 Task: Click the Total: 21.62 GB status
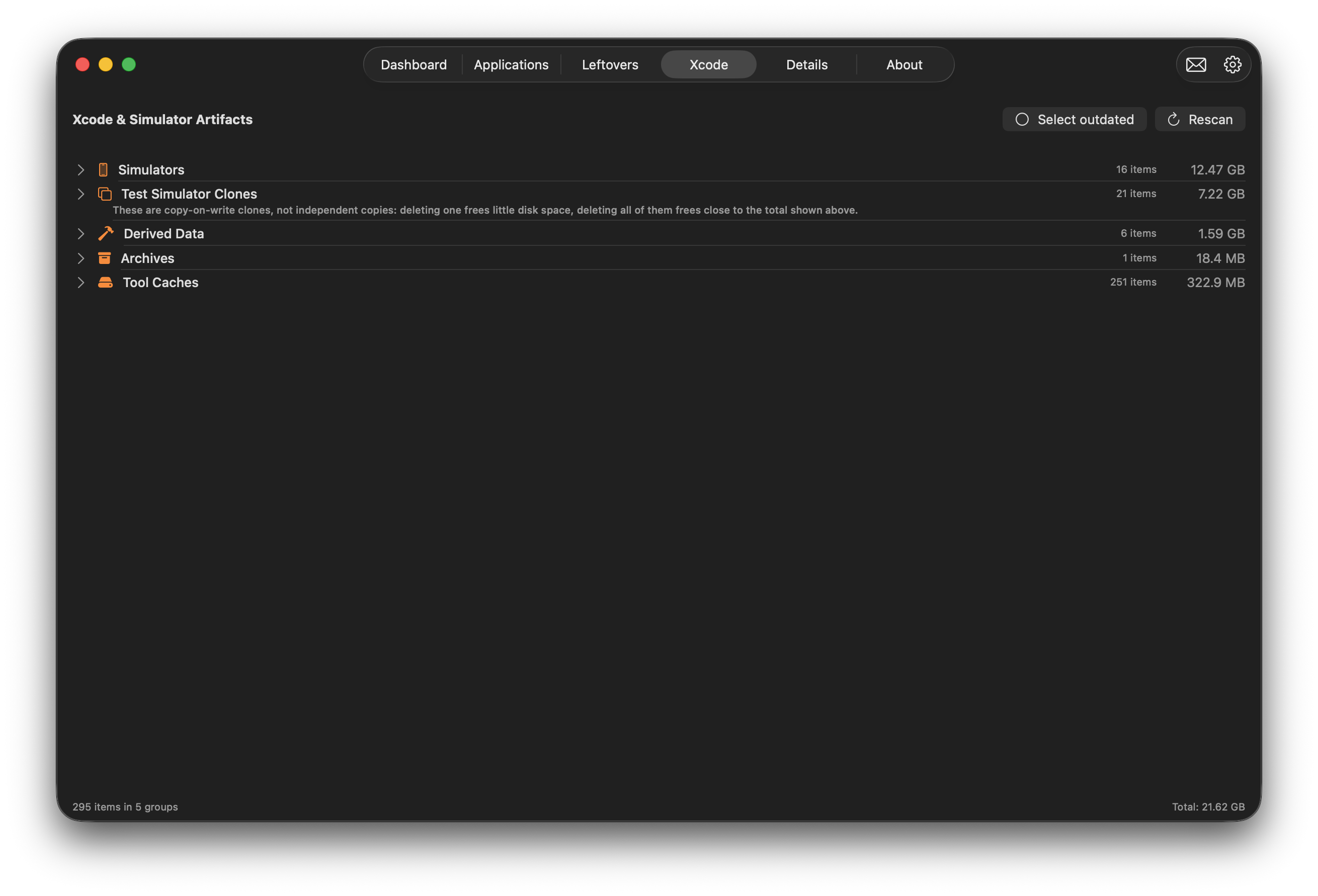click(1208, 807)
